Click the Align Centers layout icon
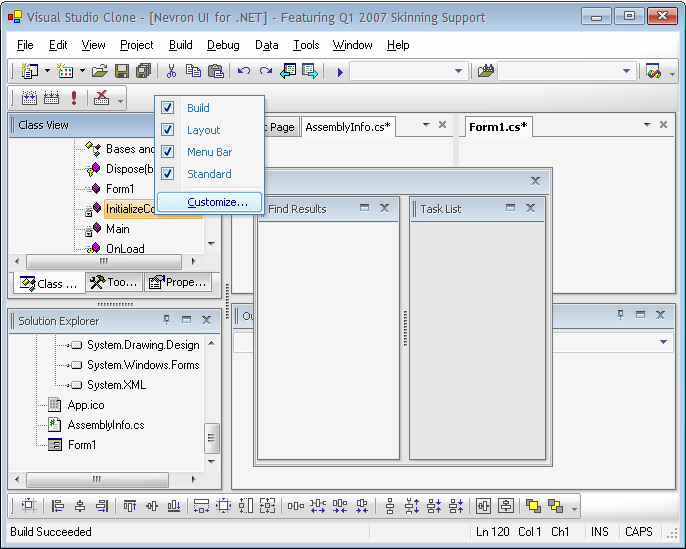This screenshot has height=549, width=686. click(x=80, y=506)
